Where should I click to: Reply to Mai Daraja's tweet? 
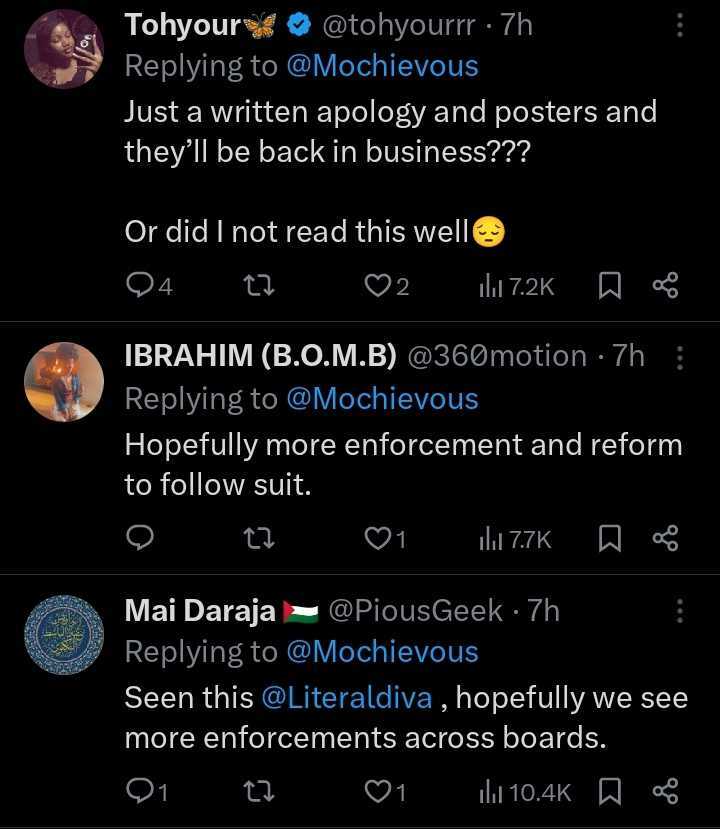coord(141,793)
